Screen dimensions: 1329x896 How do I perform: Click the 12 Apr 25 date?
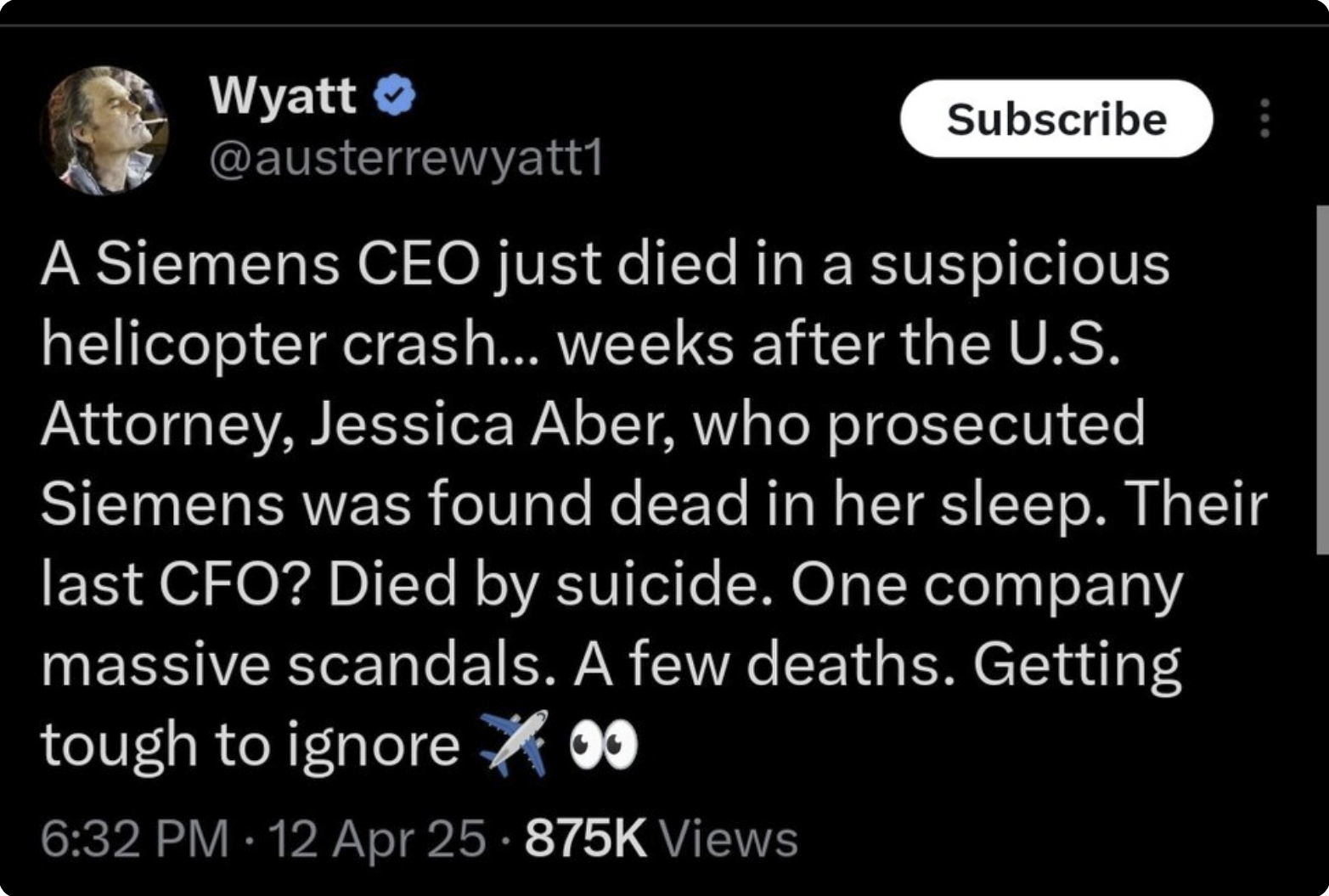tap(377, 839)
